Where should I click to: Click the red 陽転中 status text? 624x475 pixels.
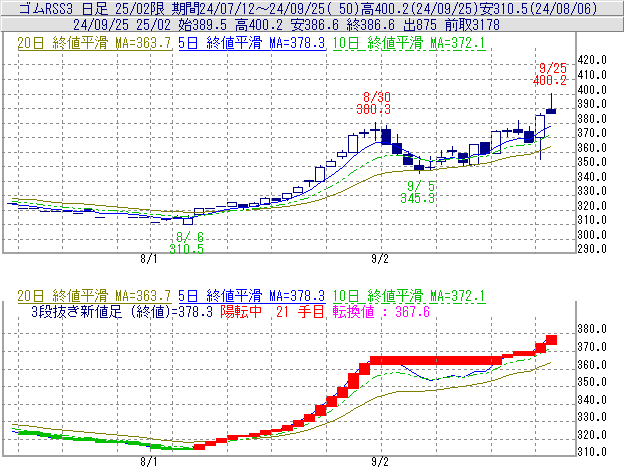pyautogui.click(x=241, y=311)
